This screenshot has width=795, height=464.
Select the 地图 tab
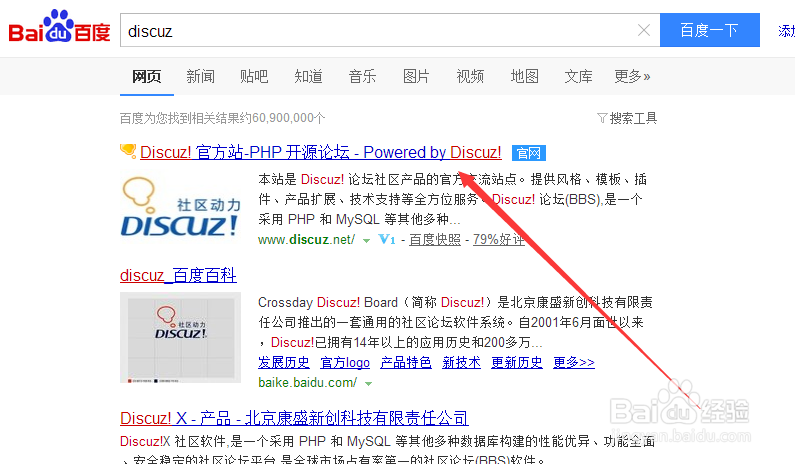click(524, 77)
